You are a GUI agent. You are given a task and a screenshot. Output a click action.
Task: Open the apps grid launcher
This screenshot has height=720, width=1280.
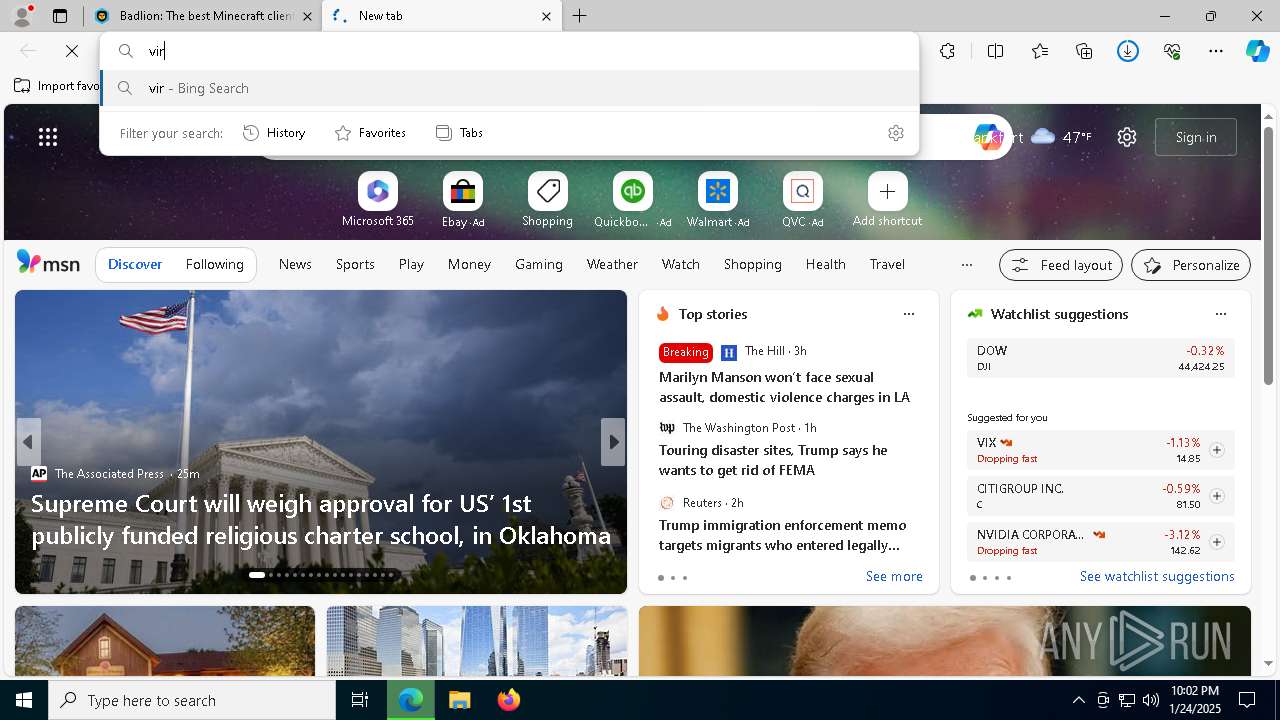click(x=48, y=137)
